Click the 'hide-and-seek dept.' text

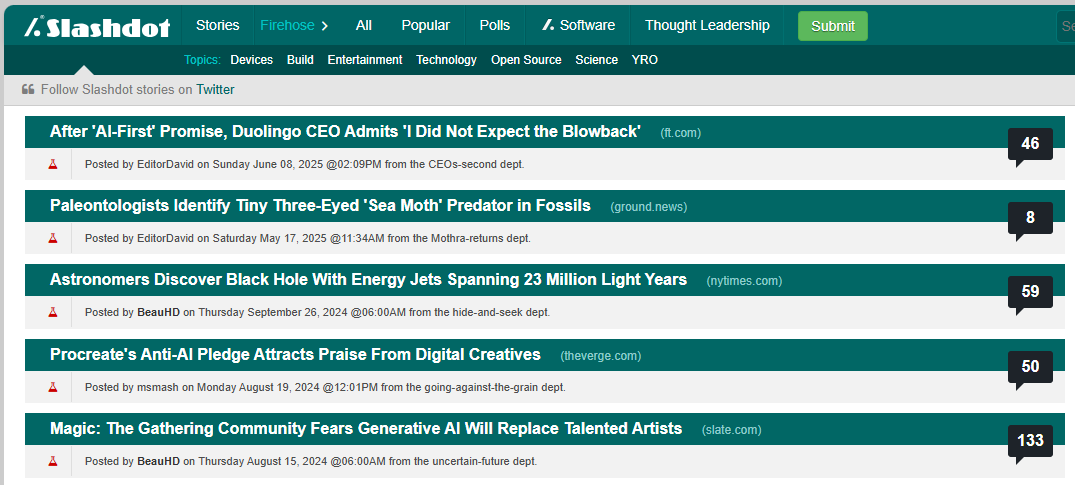[x=501, y=312]
